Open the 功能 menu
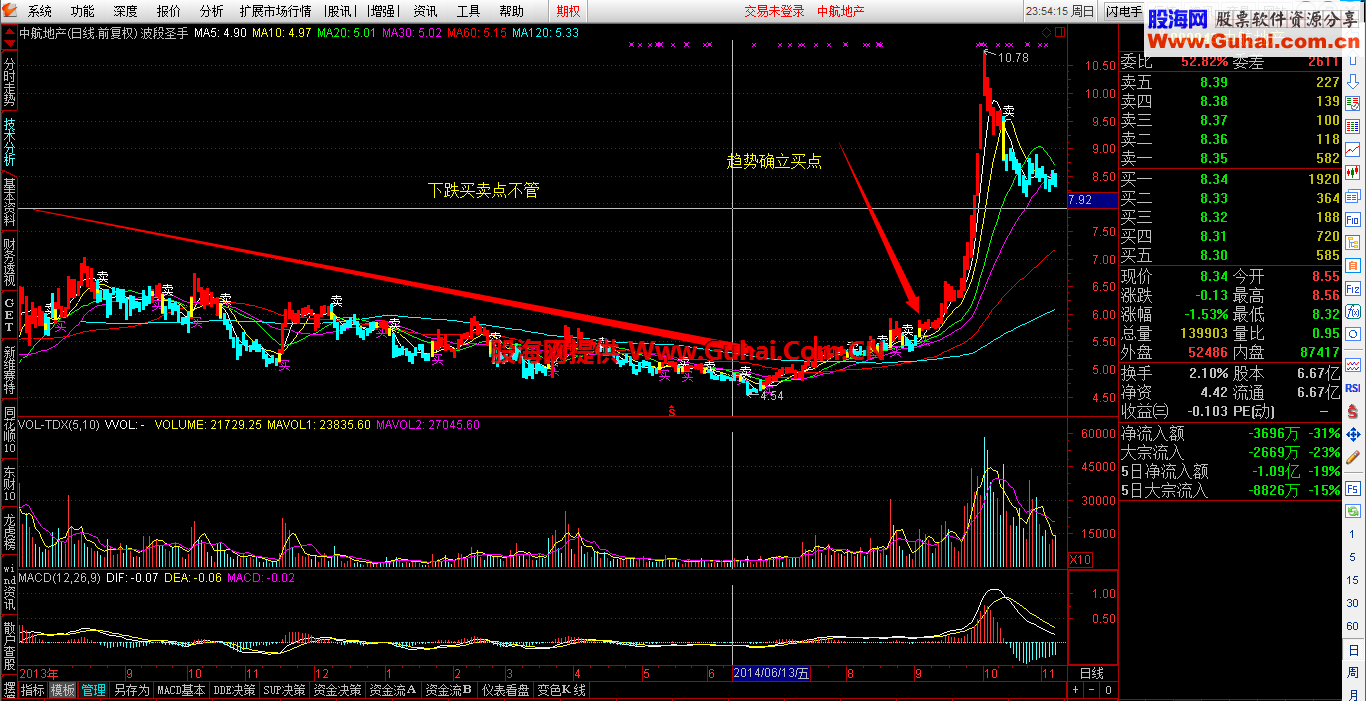The height and width of the screenshot is (701, 1366). (83, 11)
